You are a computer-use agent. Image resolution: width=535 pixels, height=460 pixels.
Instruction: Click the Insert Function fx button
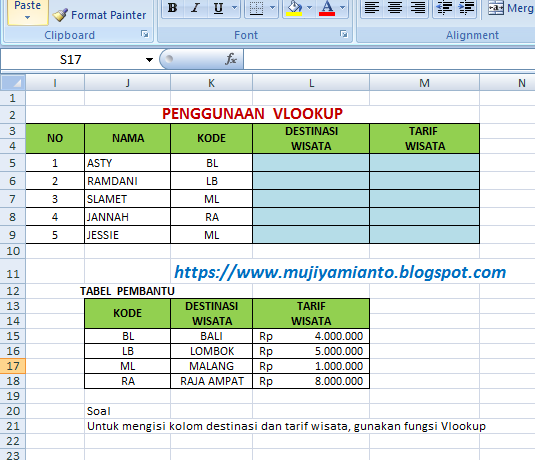click(x=231, y=59)
